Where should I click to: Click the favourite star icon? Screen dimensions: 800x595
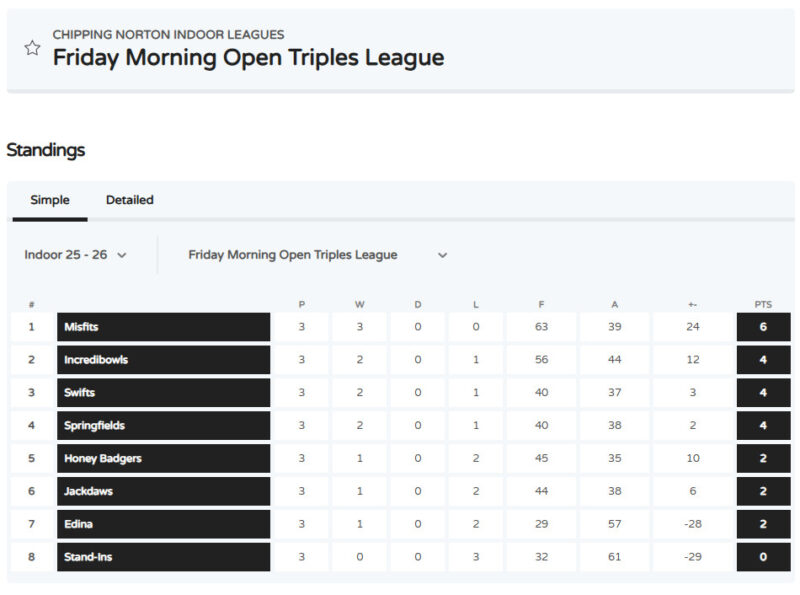click(32, 48)
